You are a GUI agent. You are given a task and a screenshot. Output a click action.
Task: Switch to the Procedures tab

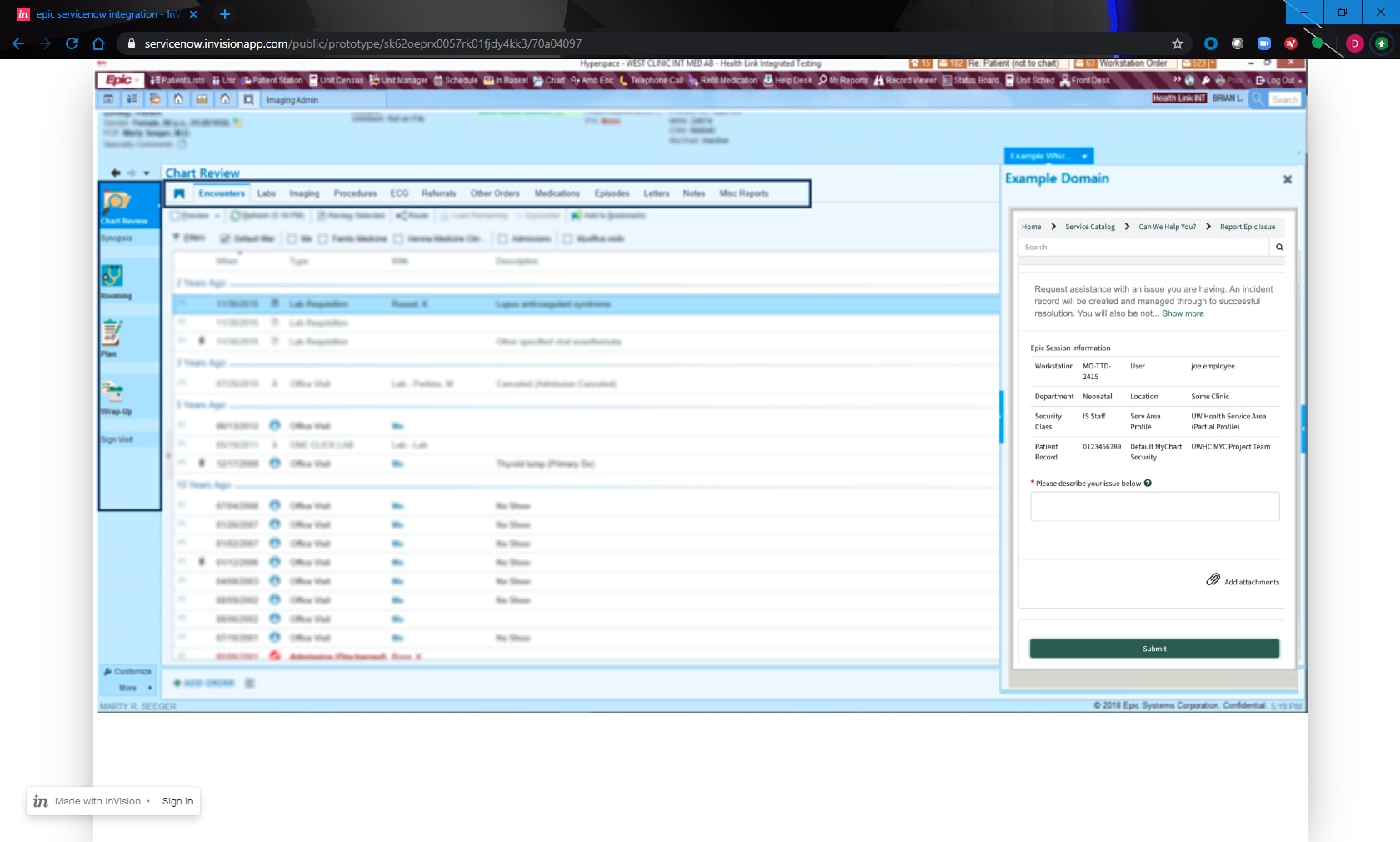coord(355,193)
